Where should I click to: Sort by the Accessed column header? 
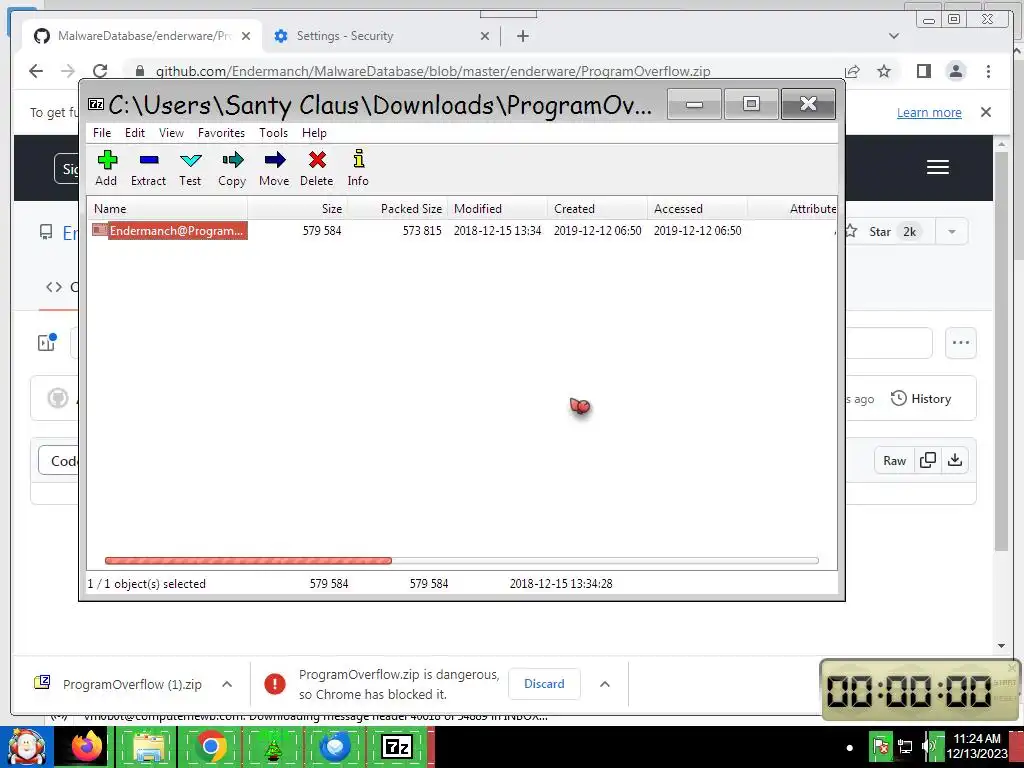[x=697, y=209]
